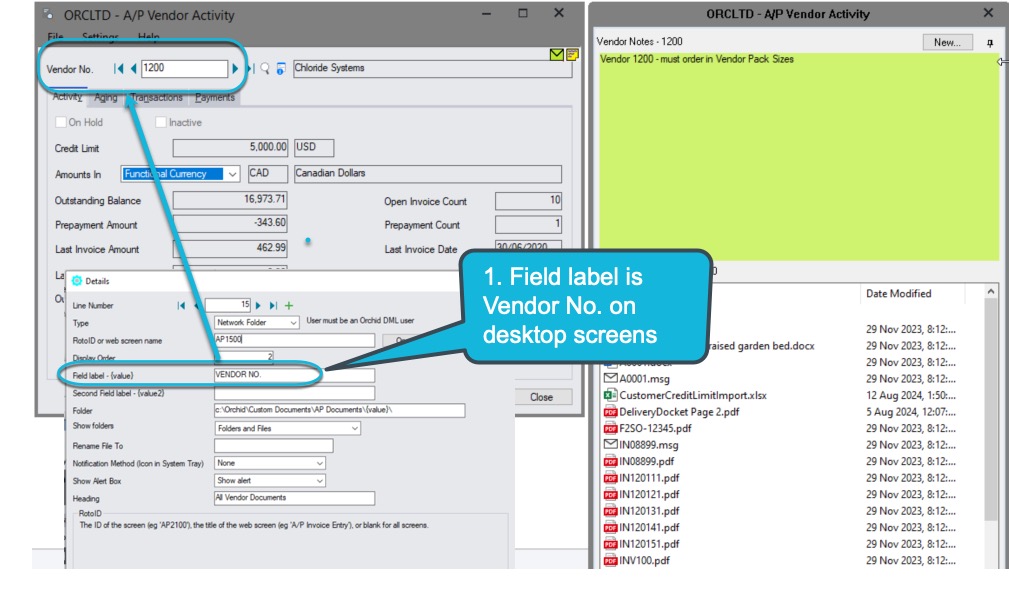
Task: Jump to last line number record
Action: pos(273,305)
